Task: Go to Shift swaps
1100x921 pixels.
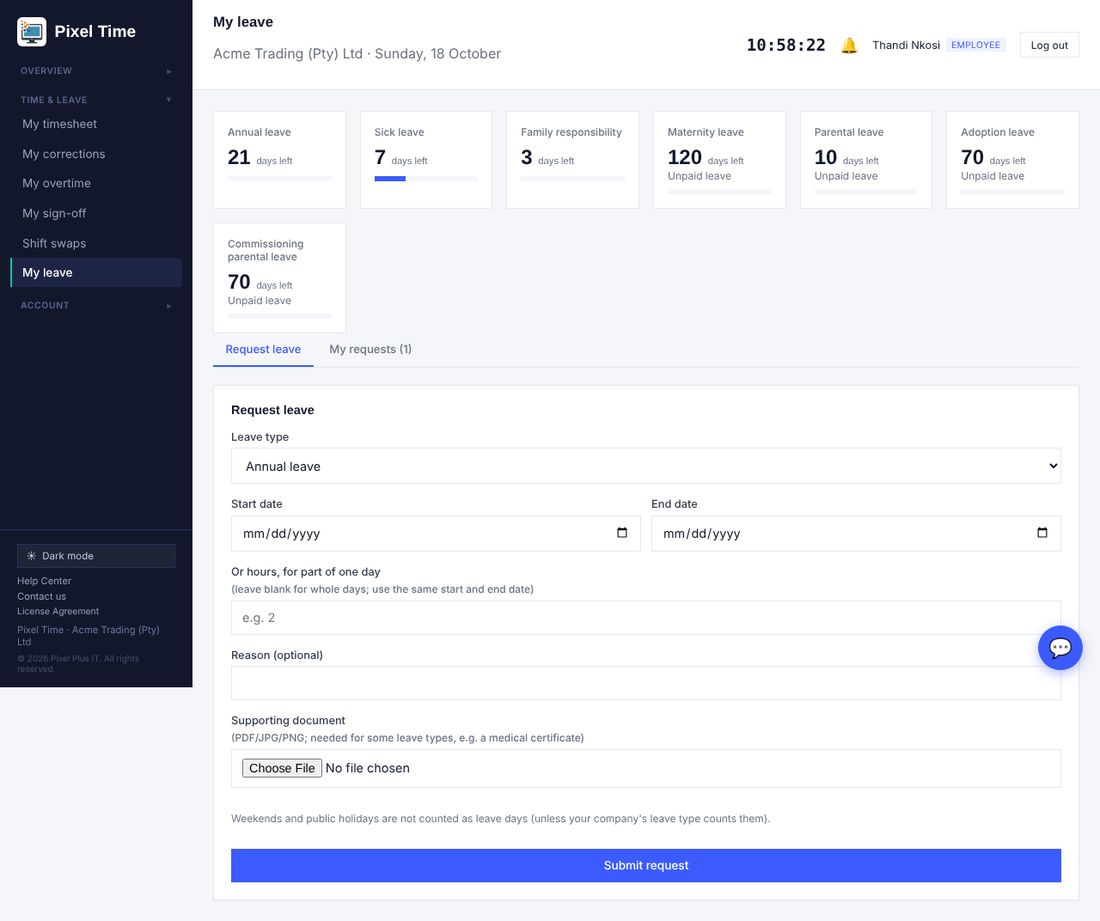Action: (x=96, y=243)
